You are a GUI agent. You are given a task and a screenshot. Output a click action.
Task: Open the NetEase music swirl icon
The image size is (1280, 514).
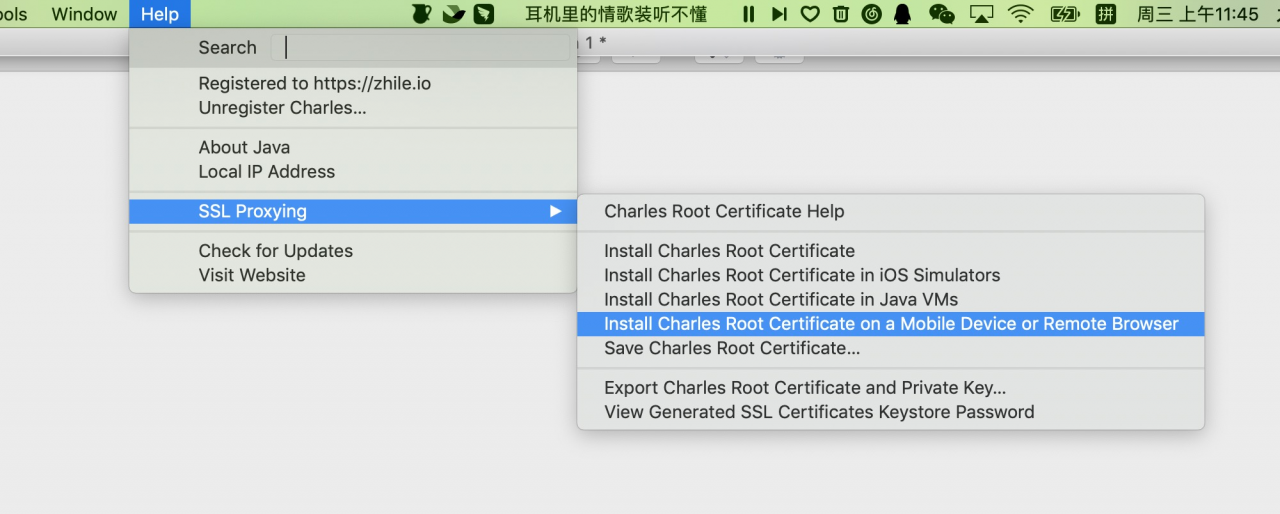[872, 14]
